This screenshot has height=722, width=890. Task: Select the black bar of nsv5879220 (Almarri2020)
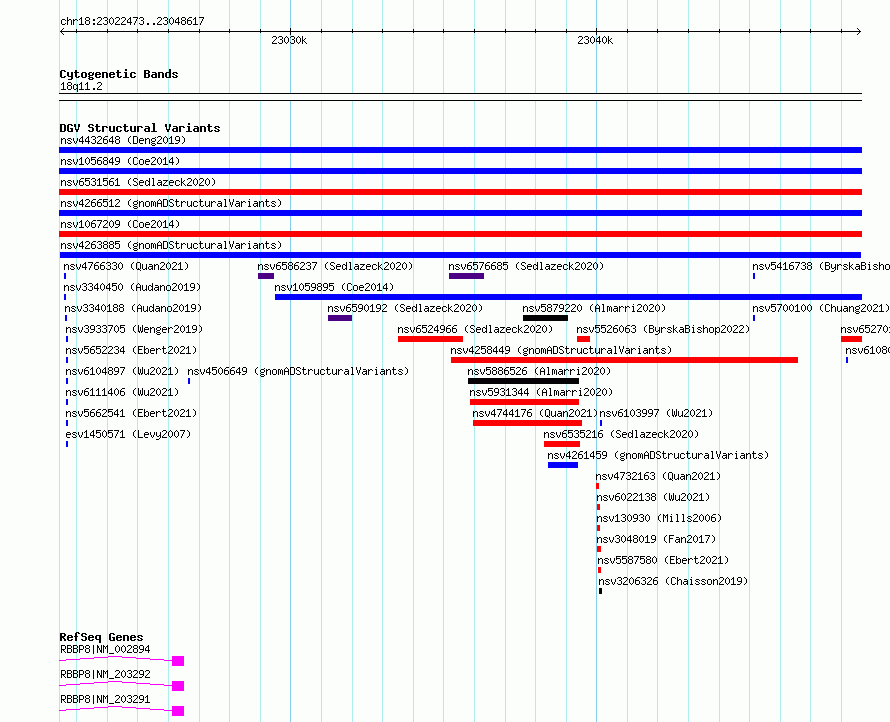(x=545, y=318)
